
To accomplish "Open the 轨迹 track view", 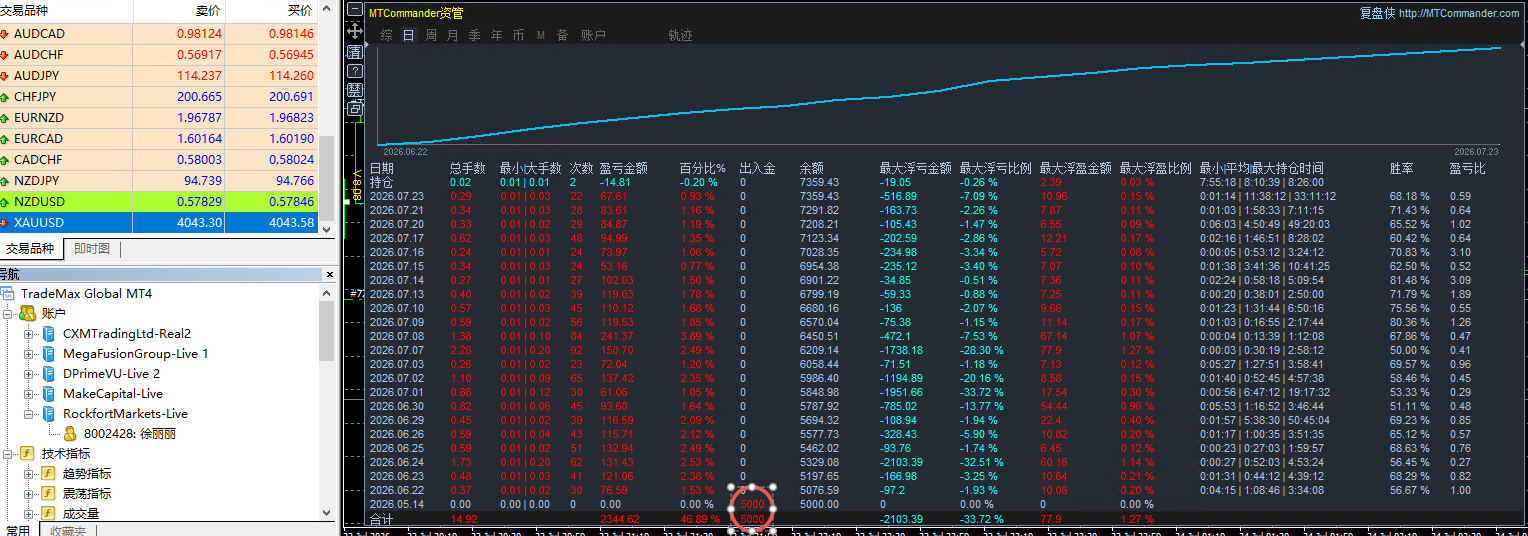I will pos(680,35).
